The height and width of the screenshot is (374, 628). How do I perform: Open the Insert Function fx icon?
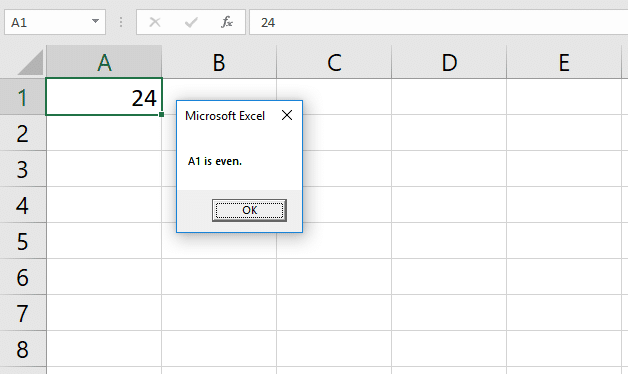227,22
